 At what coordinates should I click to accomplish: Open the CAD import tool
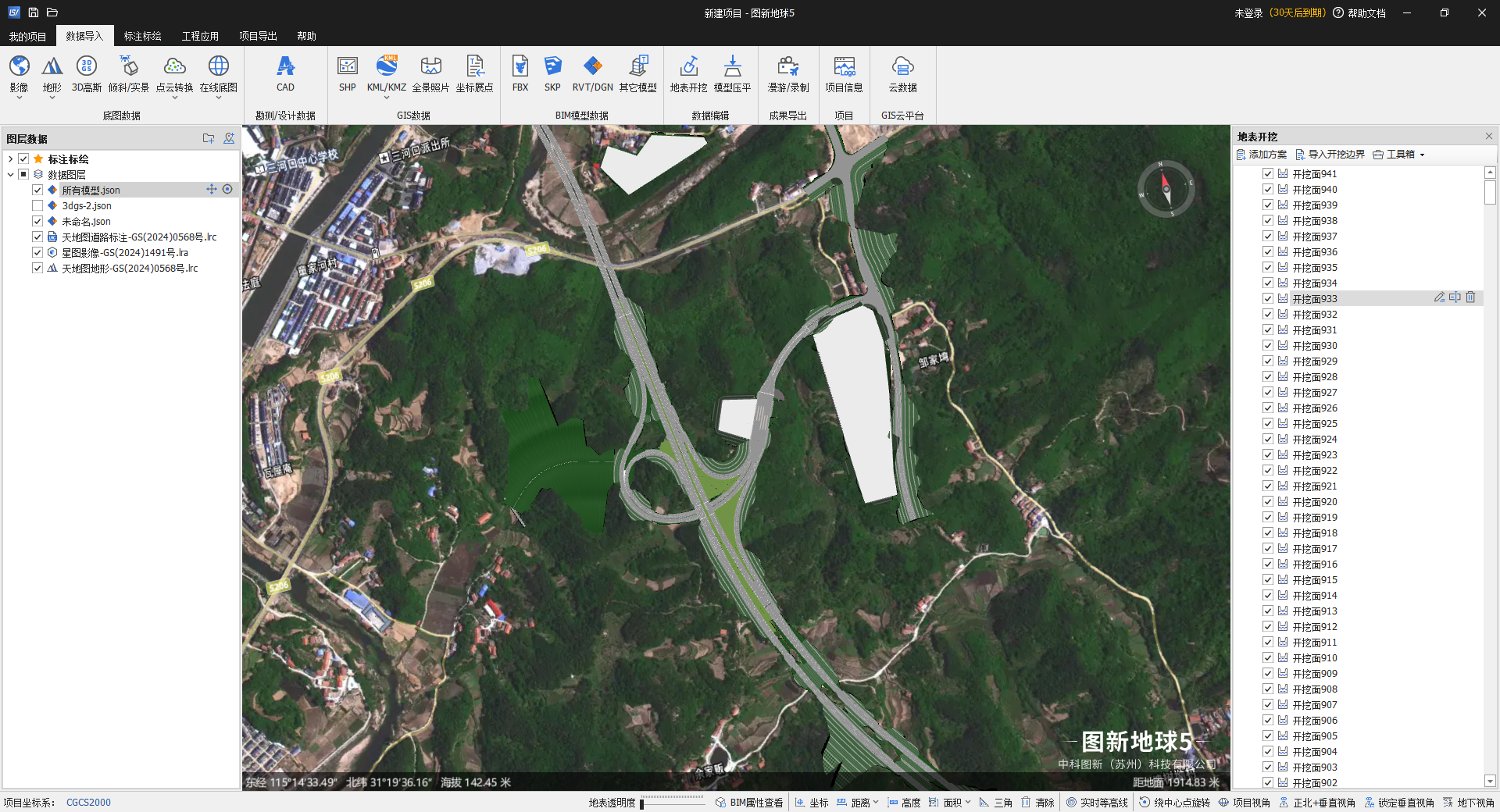(285, 74)
